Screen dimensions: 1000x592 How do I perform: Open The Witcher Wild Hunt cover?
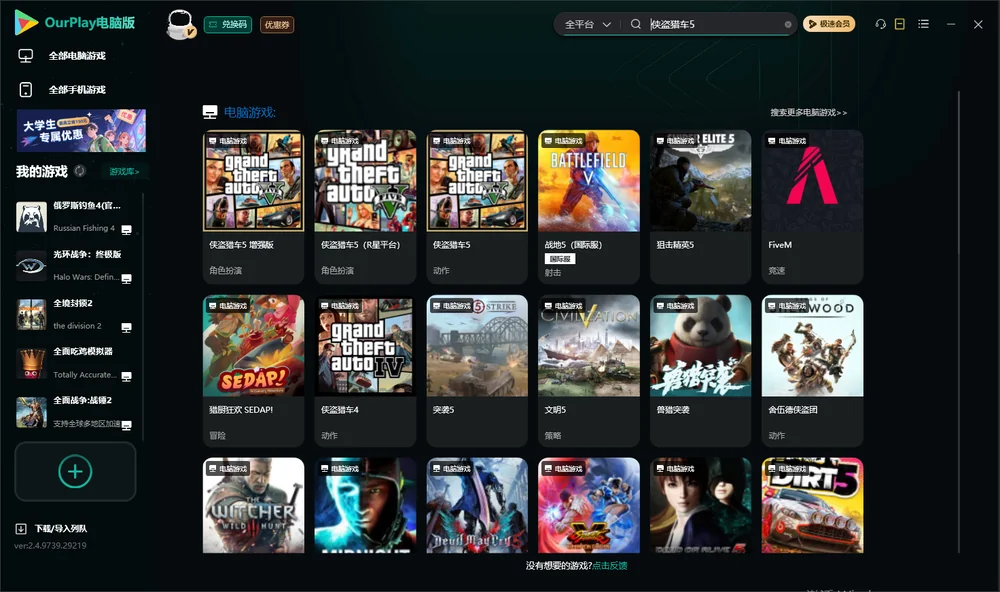click(253, 505)
